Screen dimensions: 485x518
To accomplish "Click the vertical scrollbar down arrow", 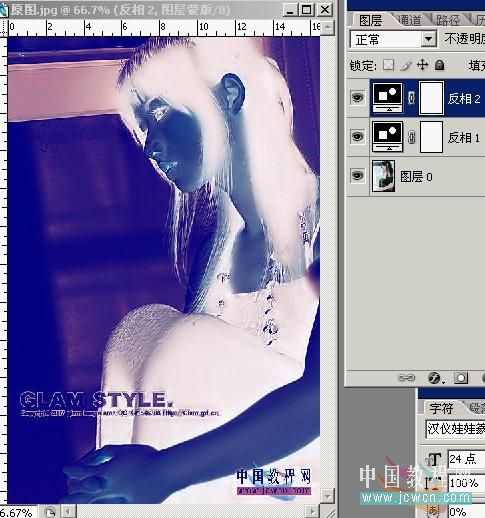I will tap(328, 496).
